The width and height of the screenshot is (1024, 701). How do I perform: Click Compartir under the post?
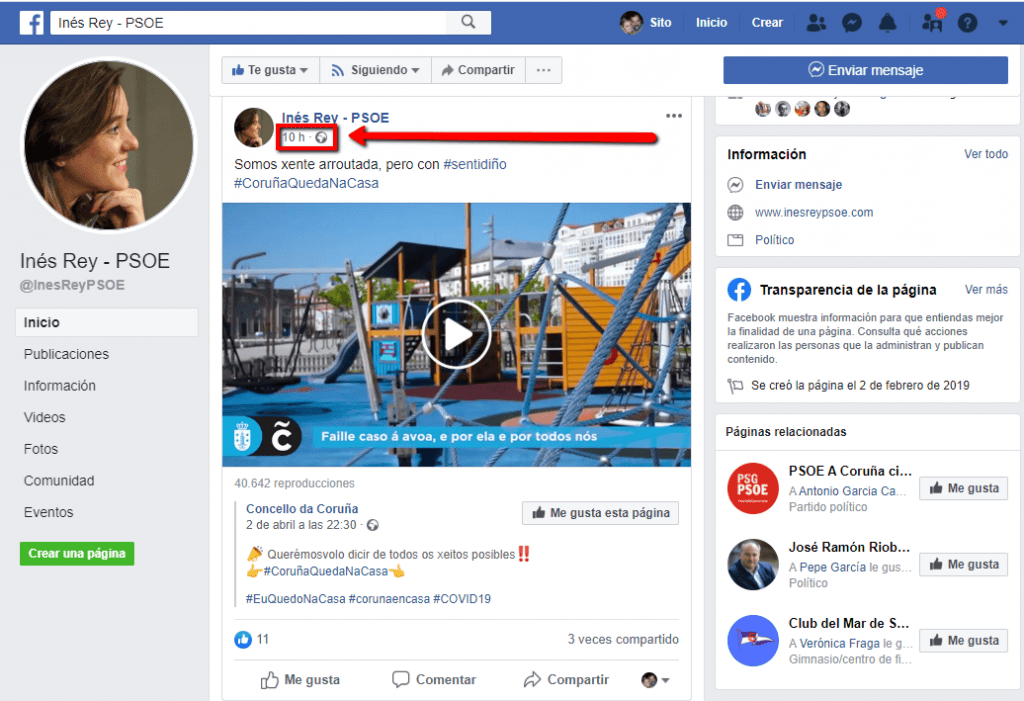click(x=566, y=679)
